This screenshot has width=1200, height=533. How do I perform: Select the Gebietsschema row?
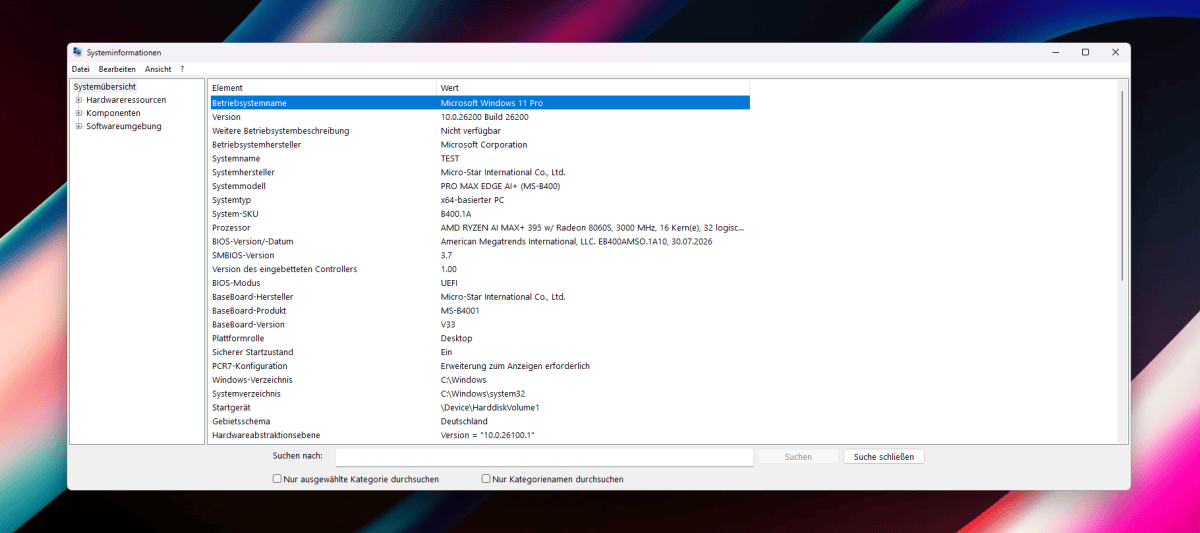479,421
